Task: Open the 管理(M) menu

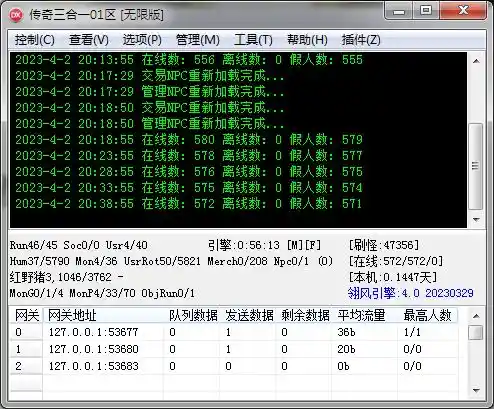Action: [198, 40]
